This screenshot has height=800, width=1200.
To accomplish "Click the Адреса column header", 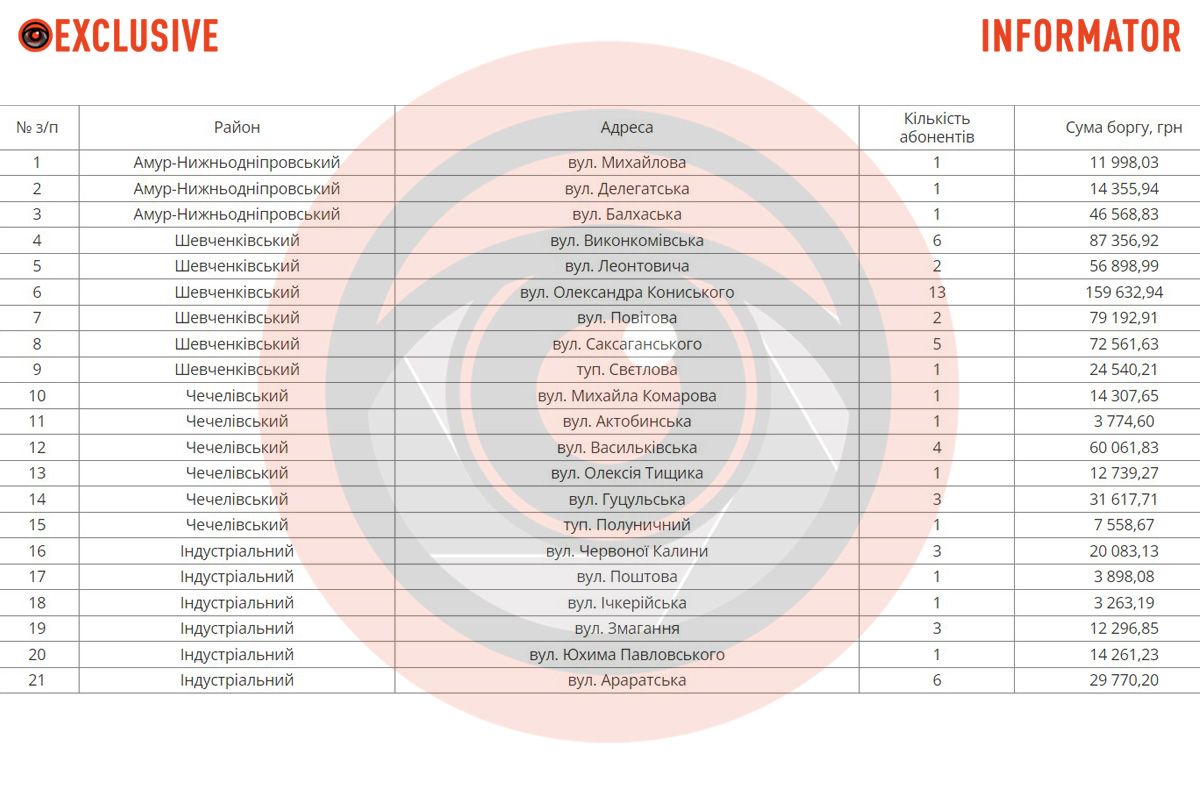I will (627, 127).
